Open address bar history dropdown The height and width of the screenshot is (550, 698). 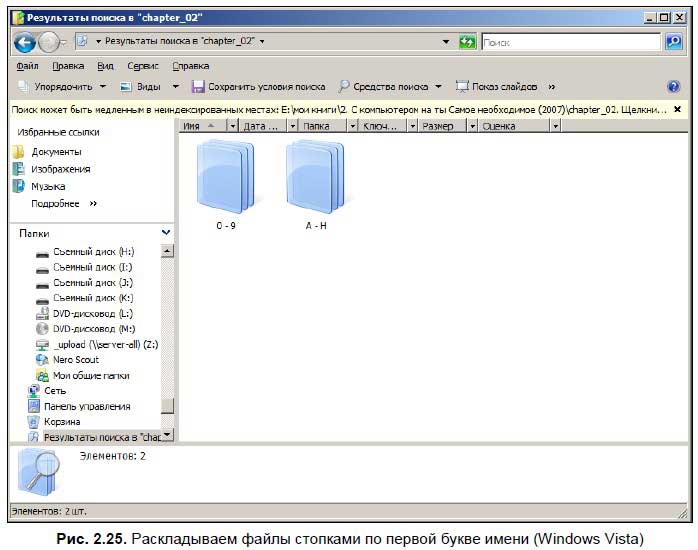click(446, 42)
